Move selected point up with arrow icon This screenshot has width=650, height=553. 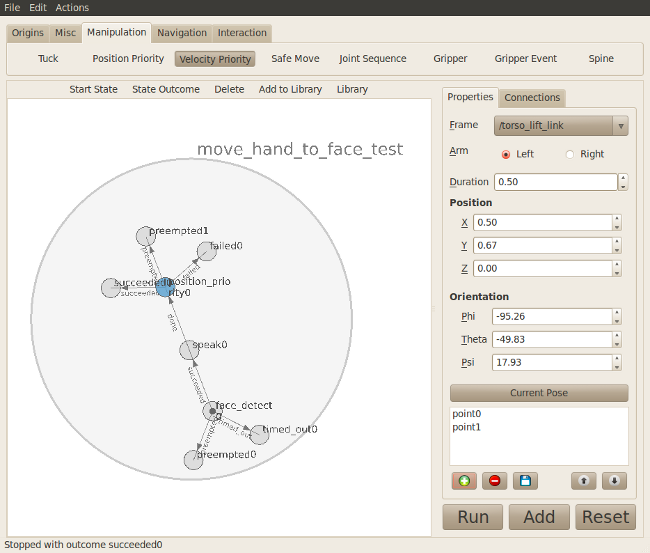pyautogui.click(x=584, y=481)
